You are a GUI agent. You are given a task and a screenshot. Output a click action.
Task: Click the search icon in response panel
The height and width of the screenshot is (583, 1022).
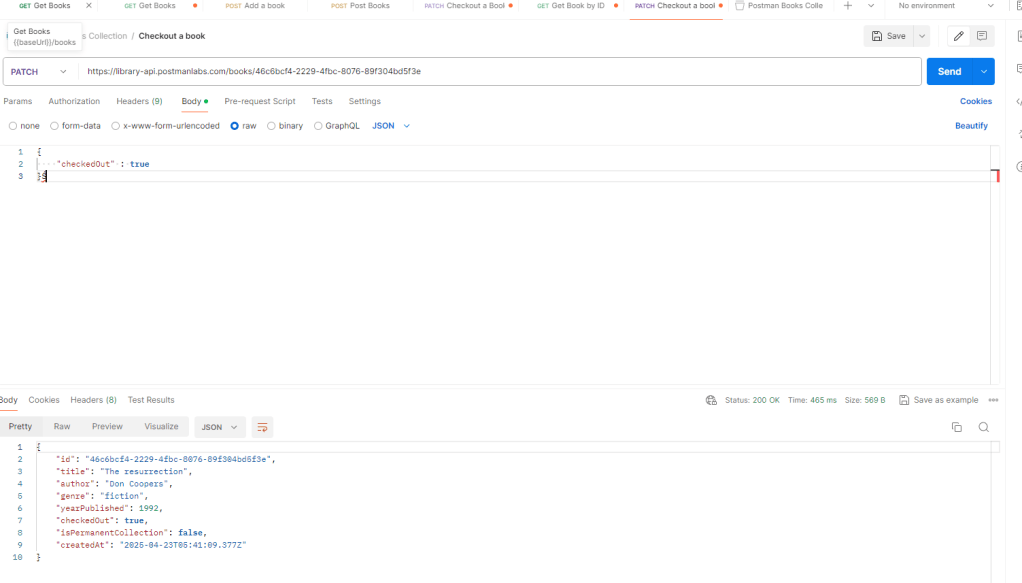(984, 427)
